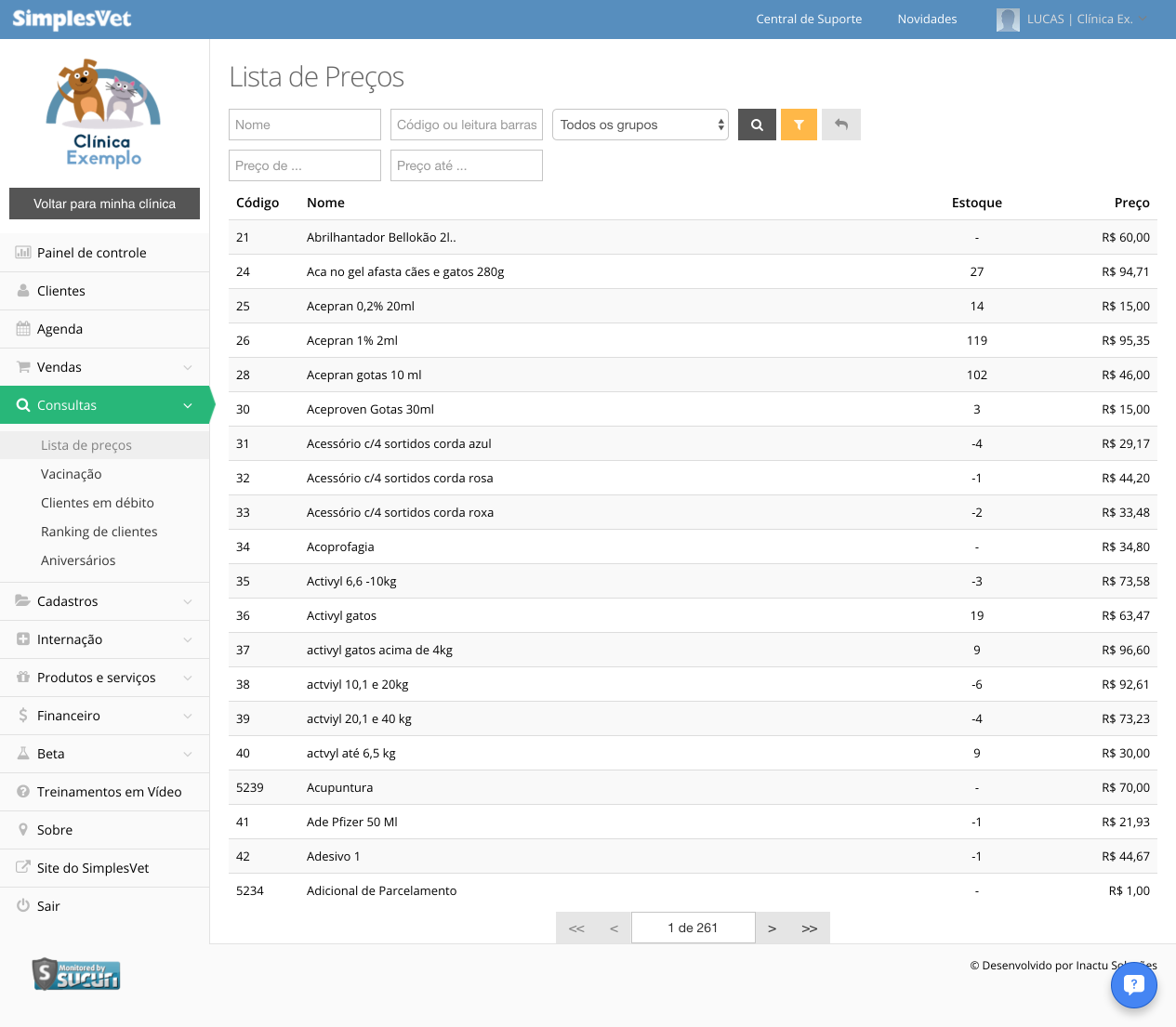
Task: Click the Nome search field
Action: (x=305, y=125)
